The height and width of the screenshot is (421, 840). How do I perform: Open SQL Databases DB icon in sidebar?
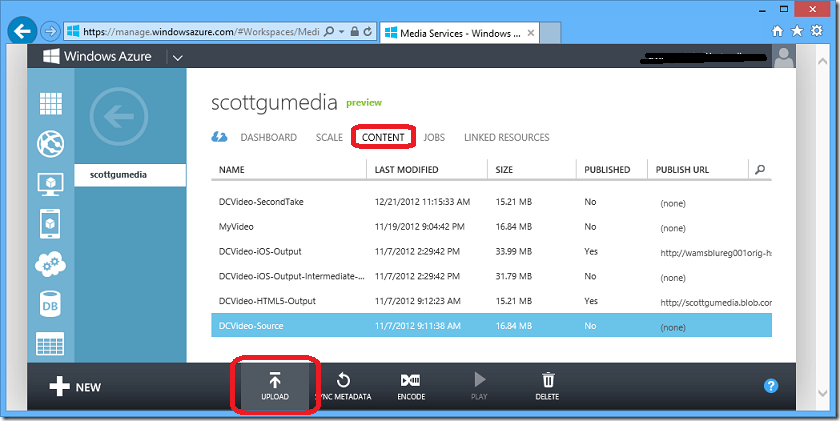point(50,305)
